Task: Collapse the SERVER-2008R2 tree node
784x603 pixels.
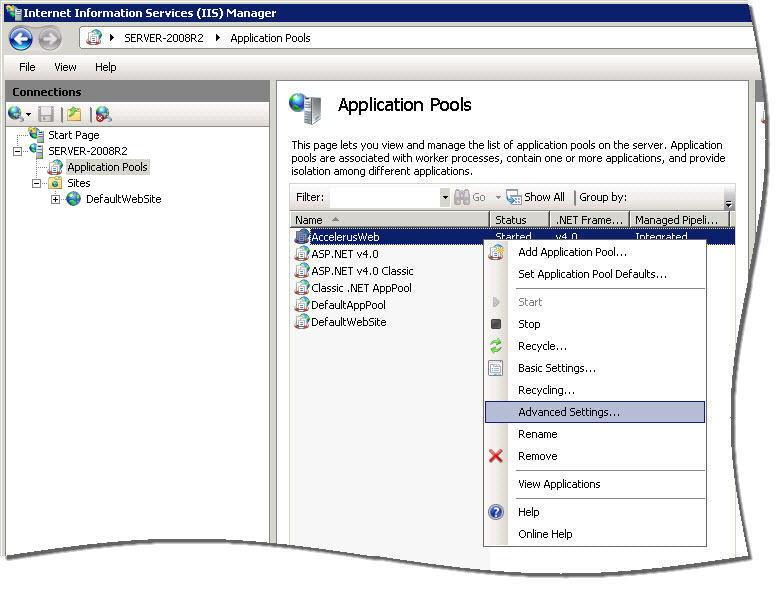Action: [18, 151]
